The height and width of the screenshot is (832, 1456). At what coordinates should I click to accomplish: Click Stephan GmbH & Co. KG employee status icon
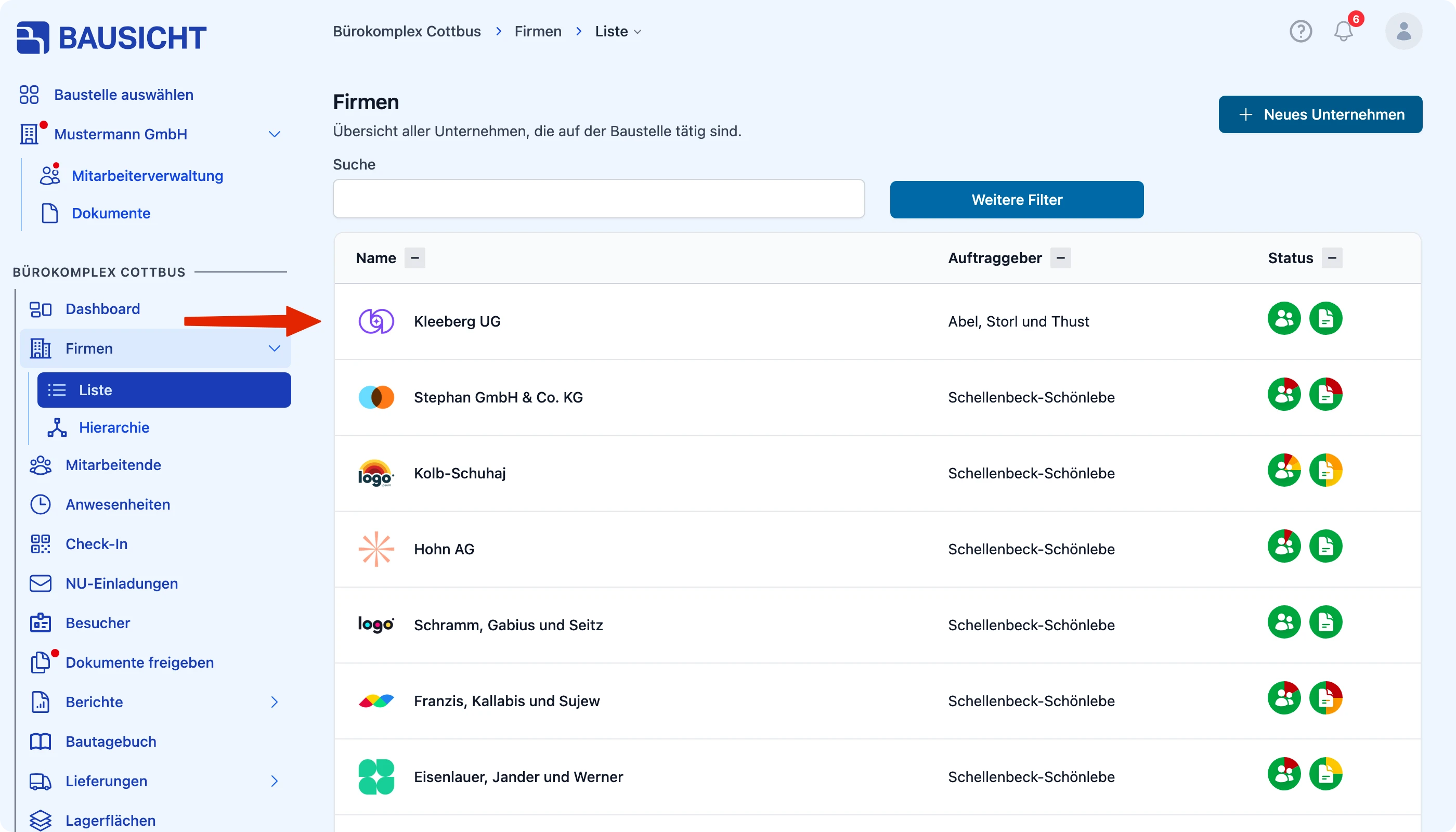[x=1283, y=394]
